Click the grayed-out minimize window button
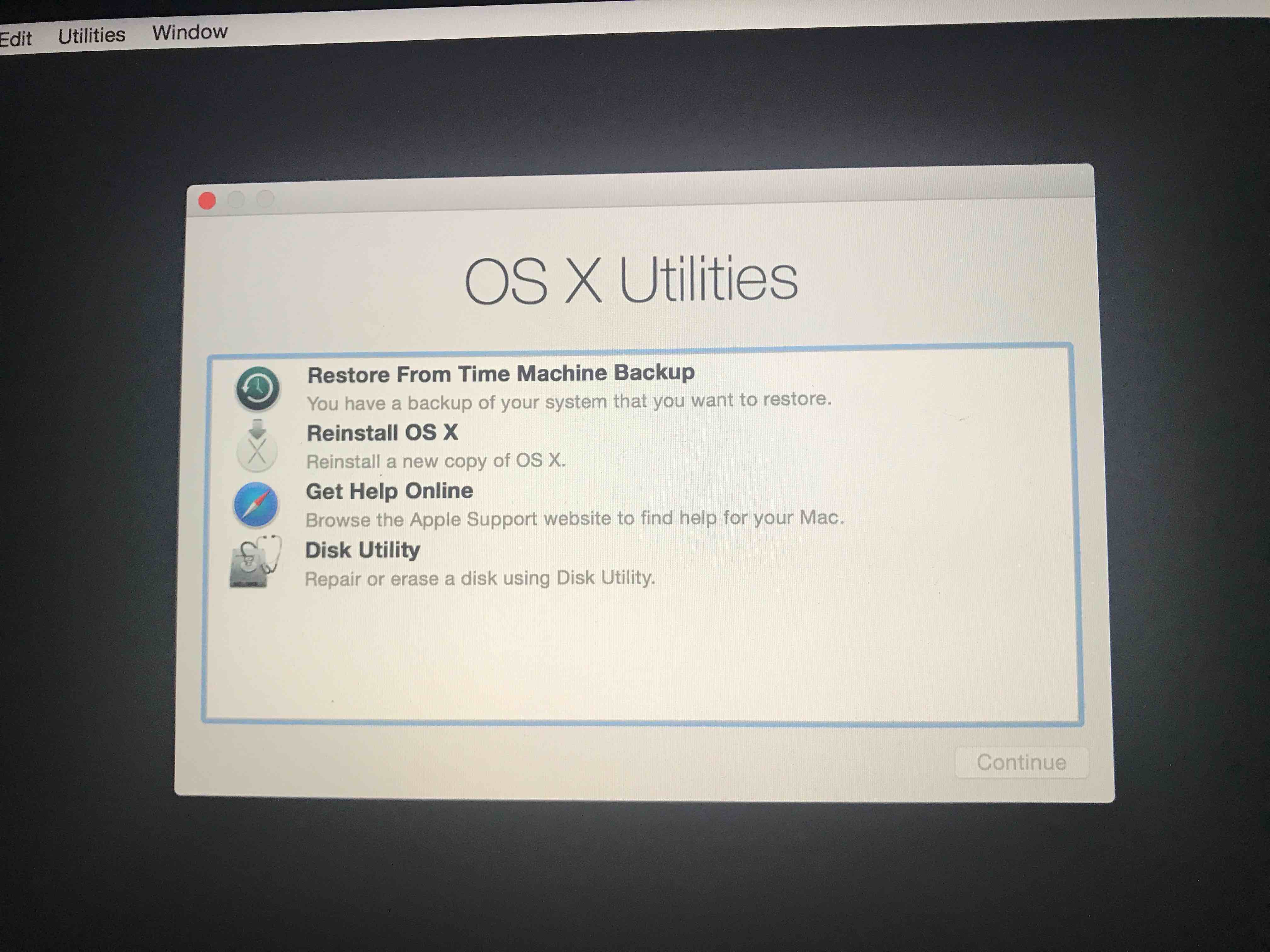 point(236,200)
